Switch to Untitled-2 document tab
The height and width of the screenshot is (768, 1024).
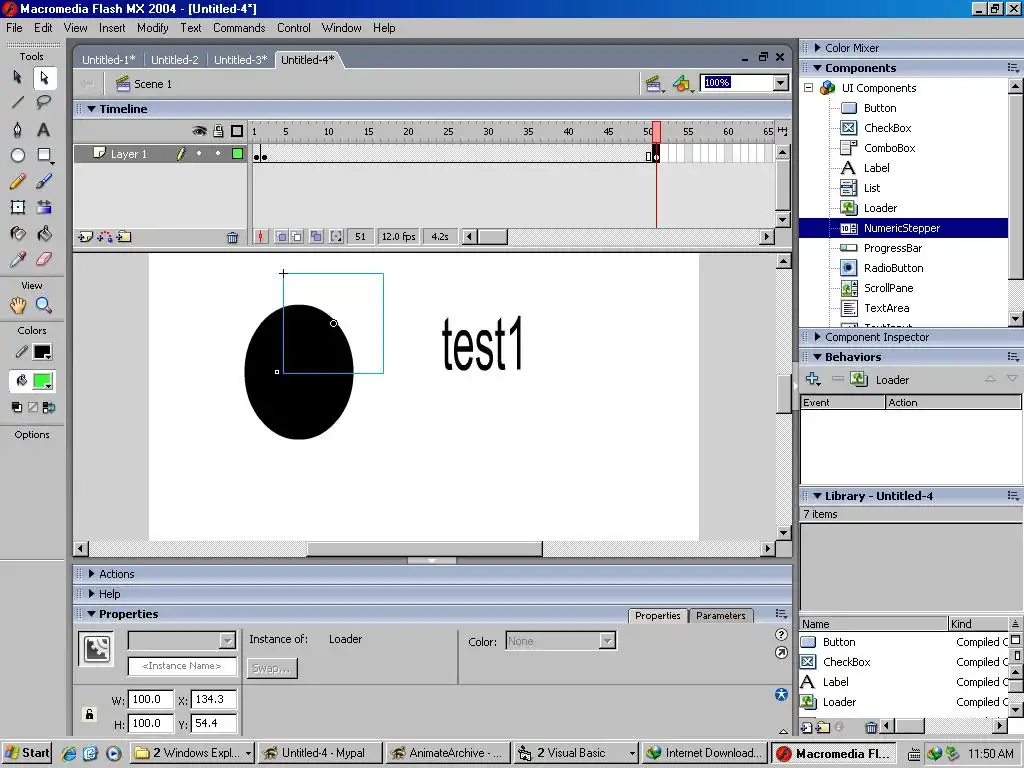coord(174,59)
